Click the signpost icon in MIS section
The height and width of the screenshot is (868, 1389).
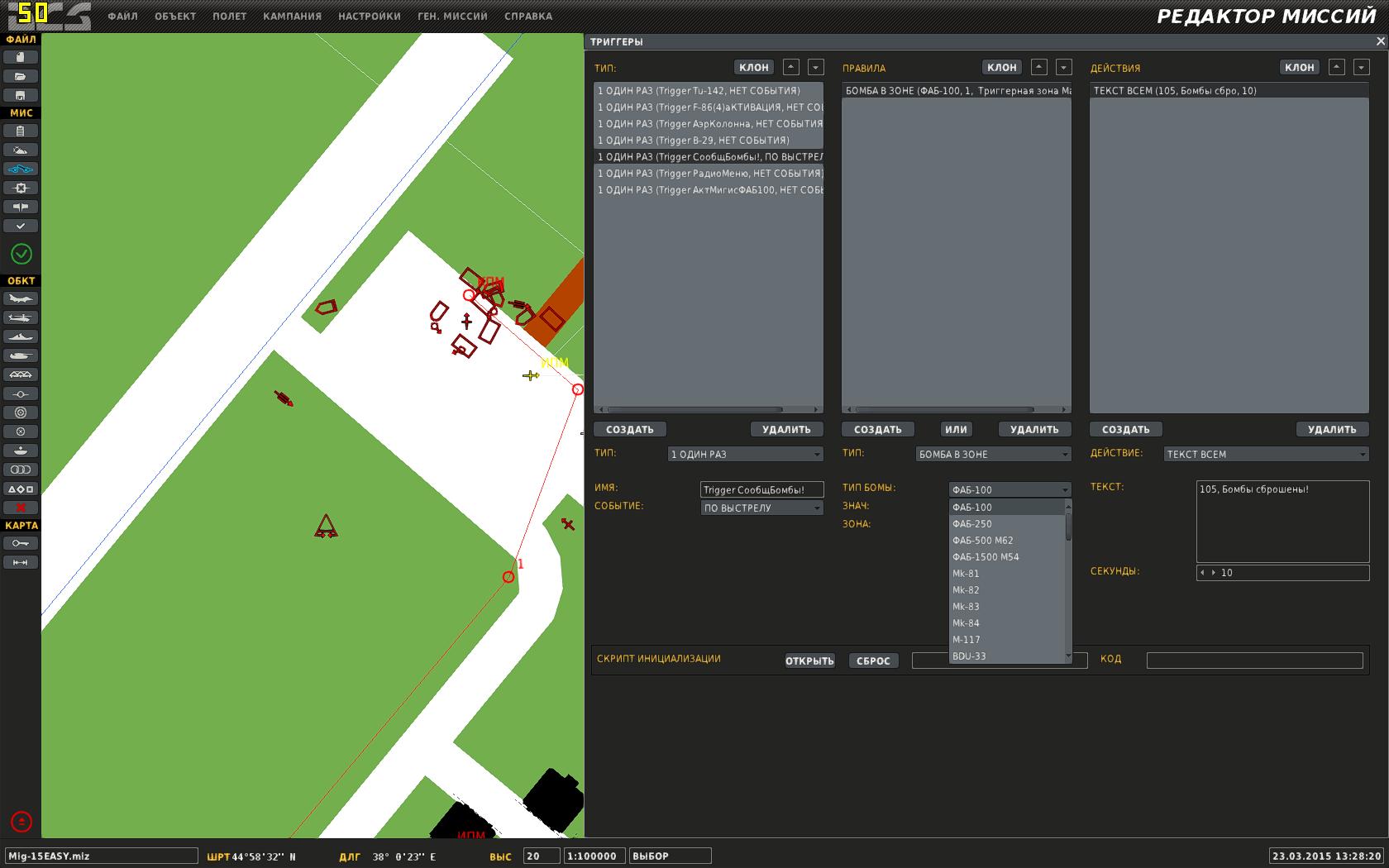tap(21, 207)
